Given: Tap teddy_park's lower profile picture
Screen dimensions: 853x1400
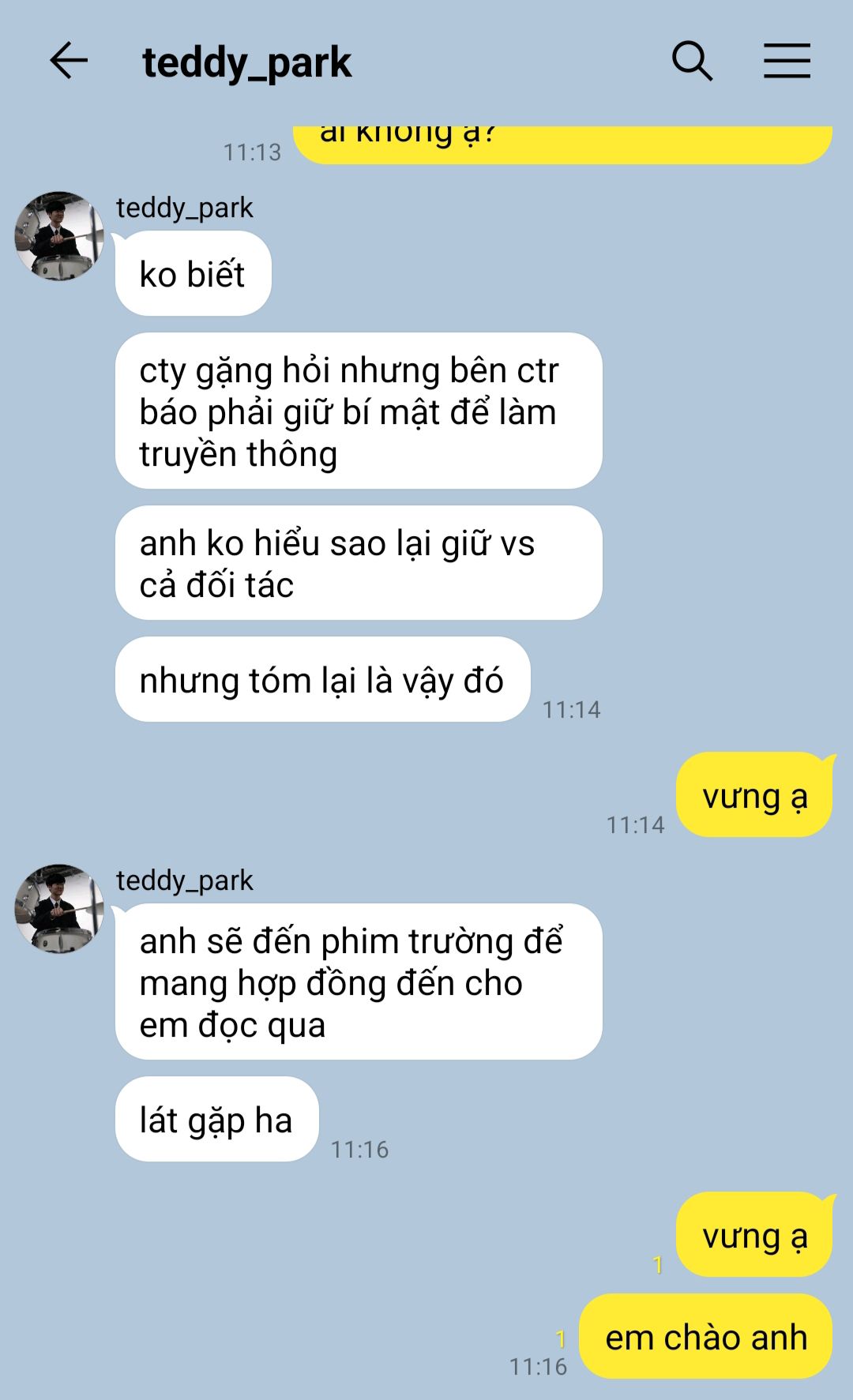Looking at the screenshot, I should click(60, 908).
